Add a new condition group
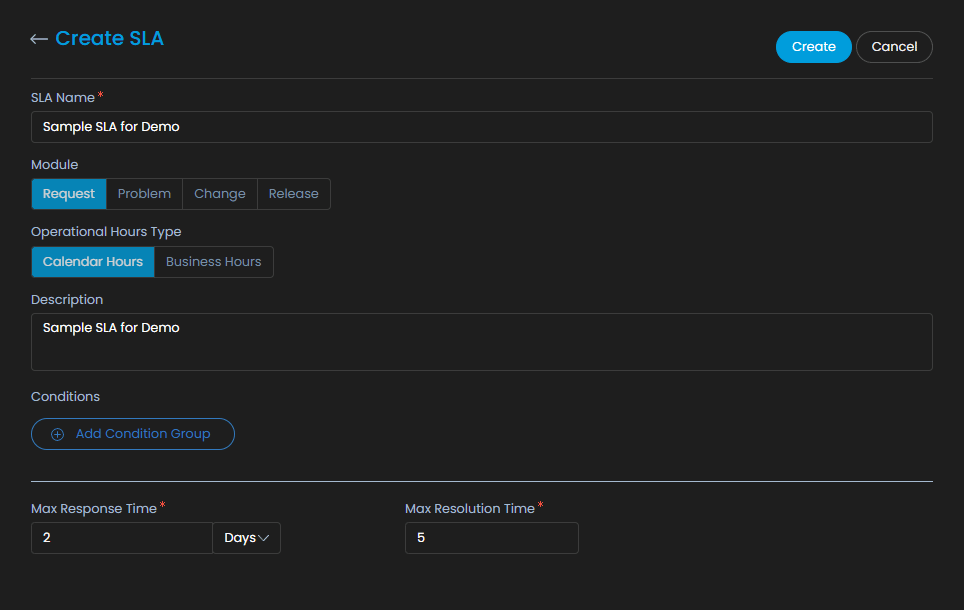 [x=133, y=434]
